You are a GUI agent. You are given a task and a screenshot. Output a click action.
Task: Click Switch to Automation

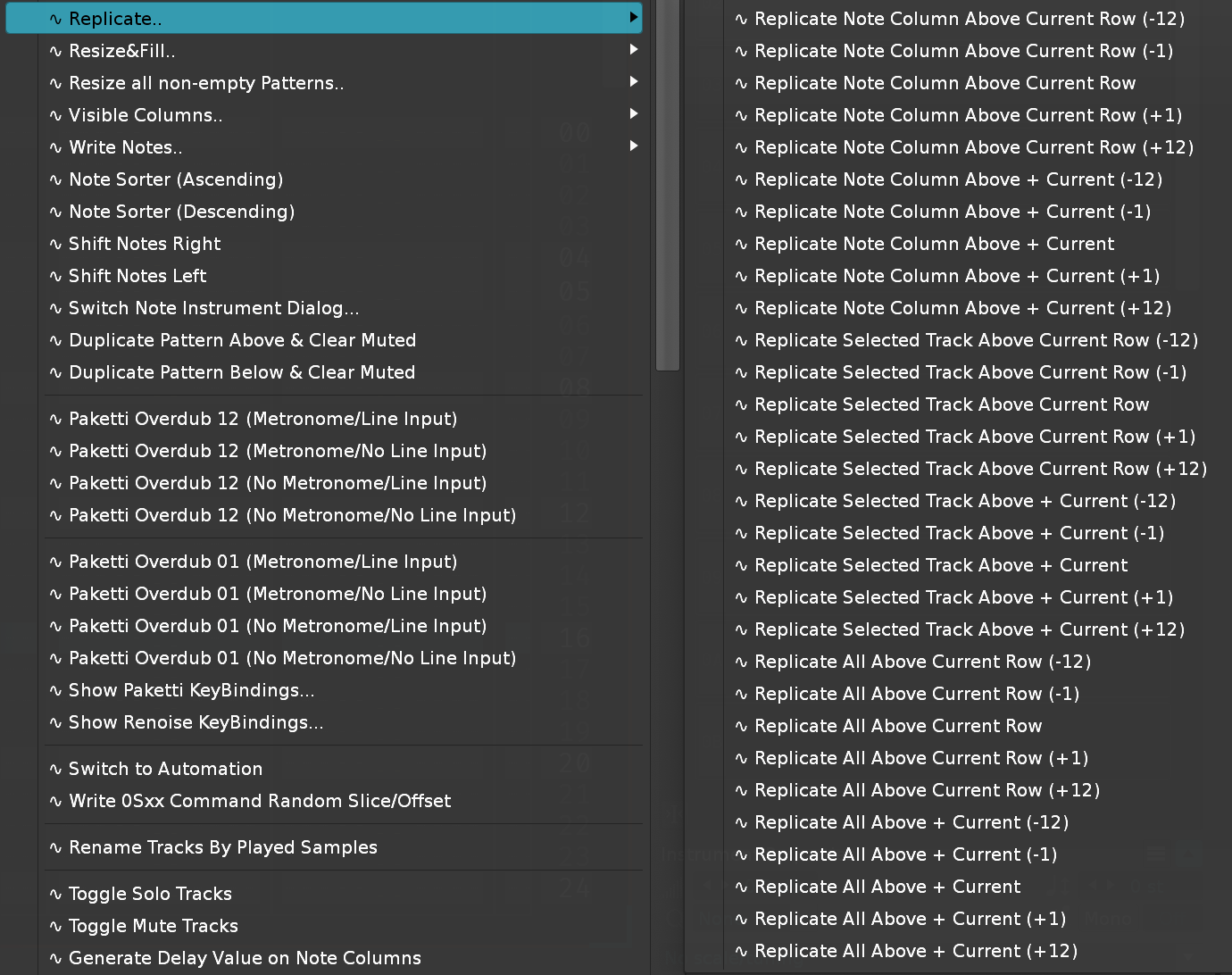click(165, 769)
